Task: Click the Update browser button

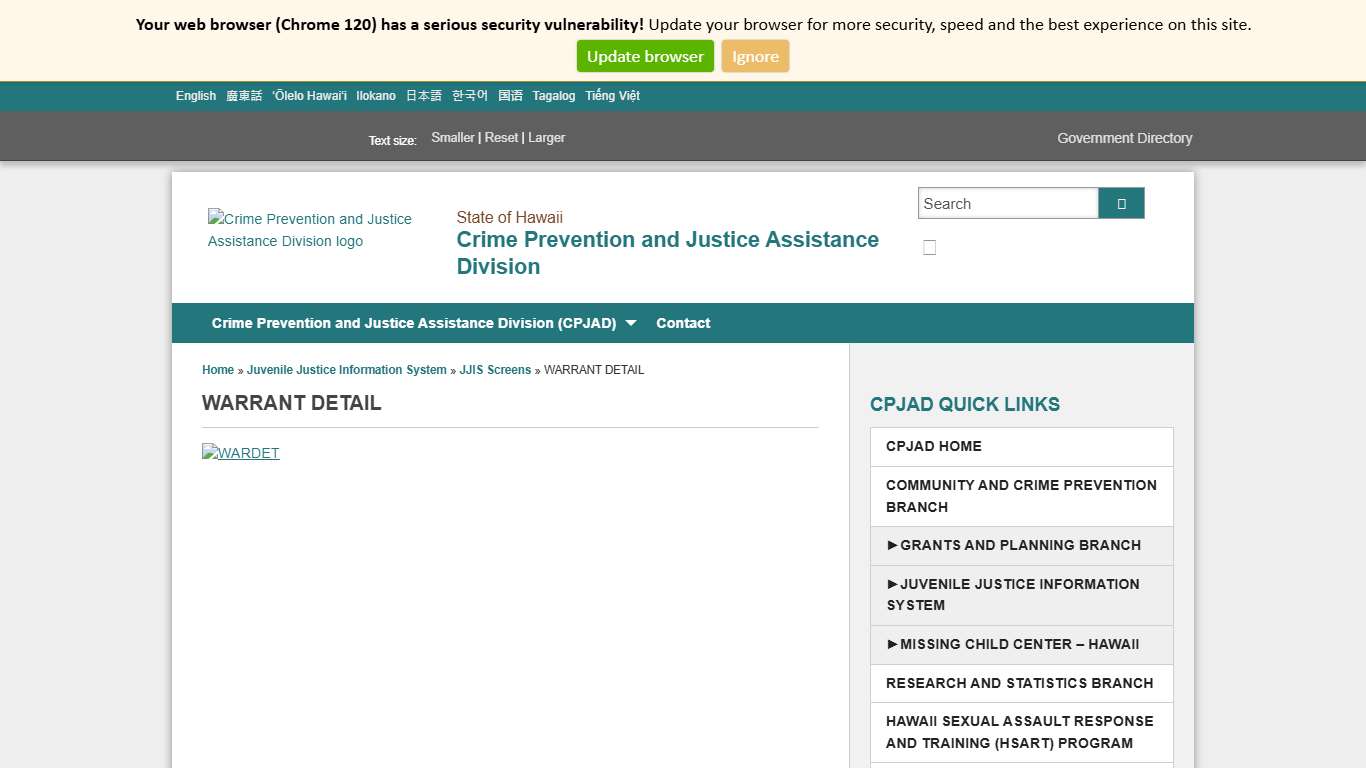Action: click(645, 56)
